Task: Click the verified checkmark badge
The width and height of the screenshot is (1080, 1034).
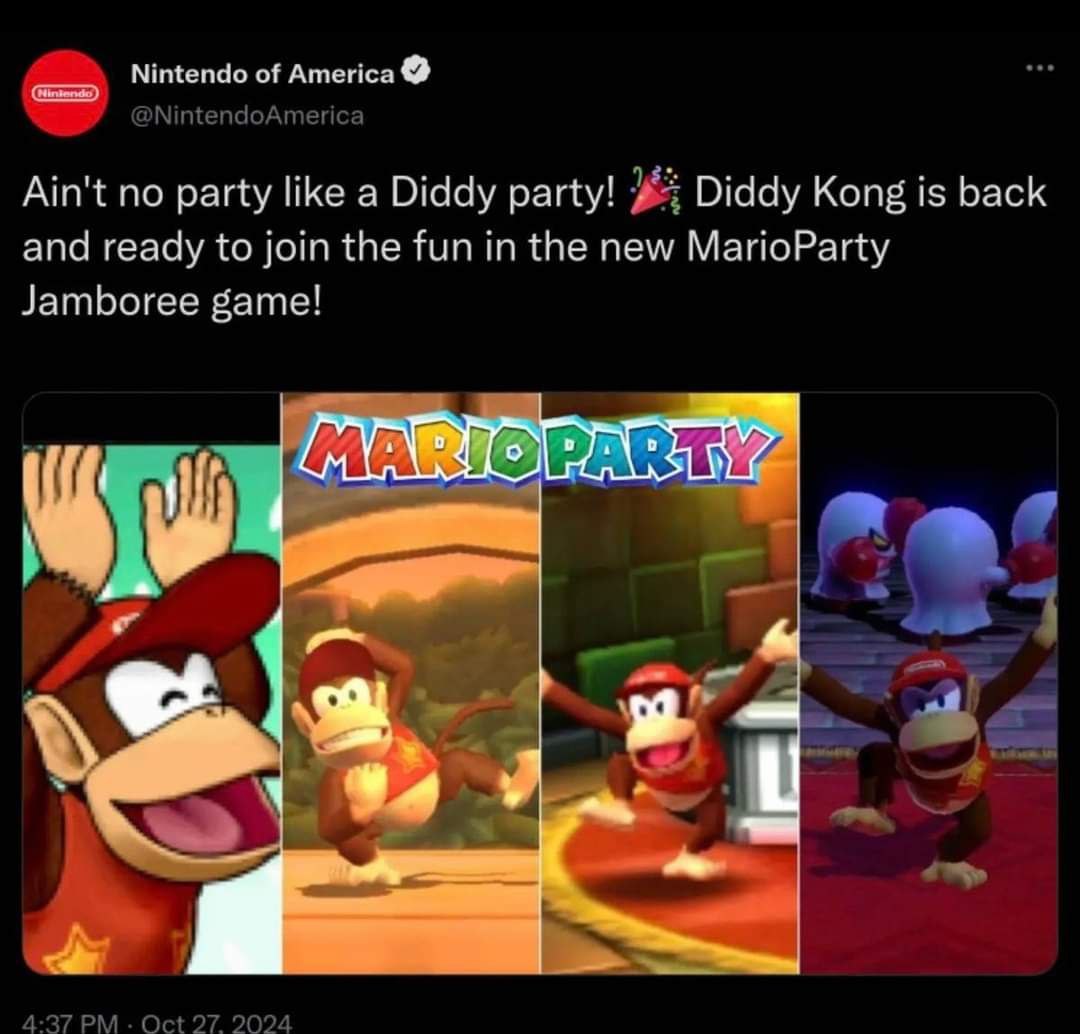Action: (415, 71)
